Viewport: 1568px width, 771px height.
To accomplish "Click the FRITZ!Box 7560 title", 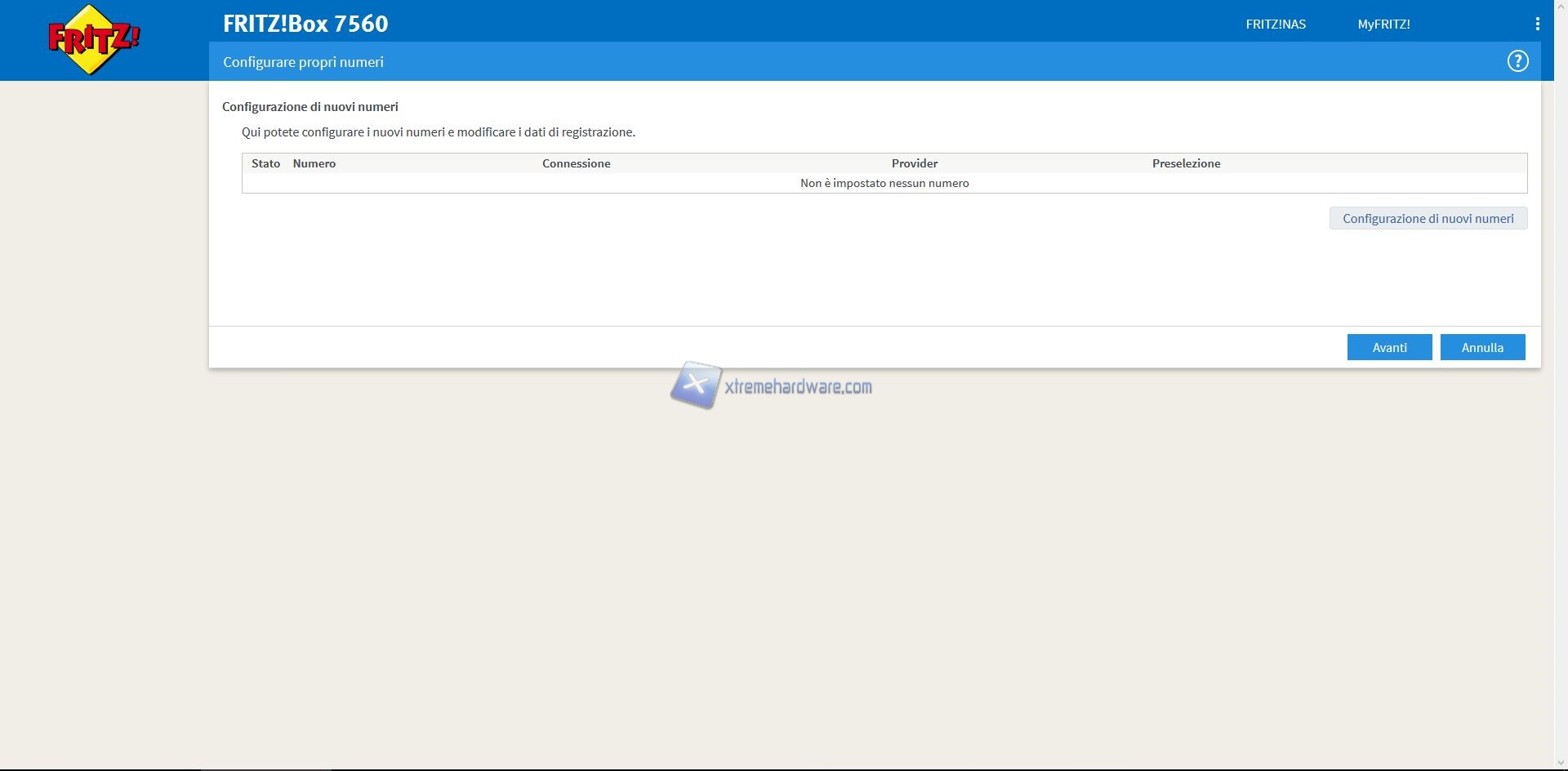I will pos(305,24).
